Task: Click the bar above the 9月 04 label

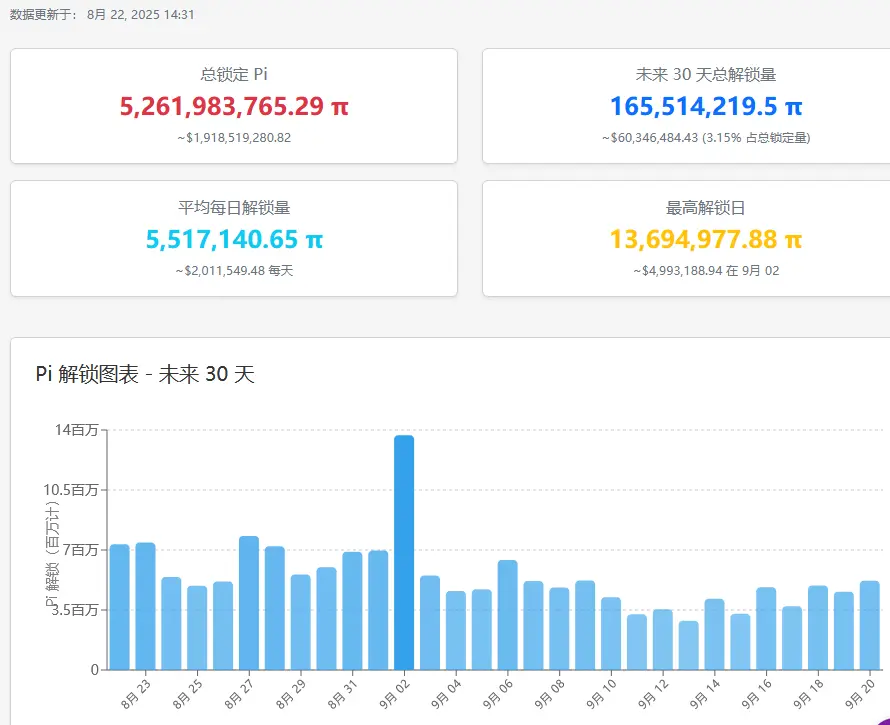Action: [456, 631]
